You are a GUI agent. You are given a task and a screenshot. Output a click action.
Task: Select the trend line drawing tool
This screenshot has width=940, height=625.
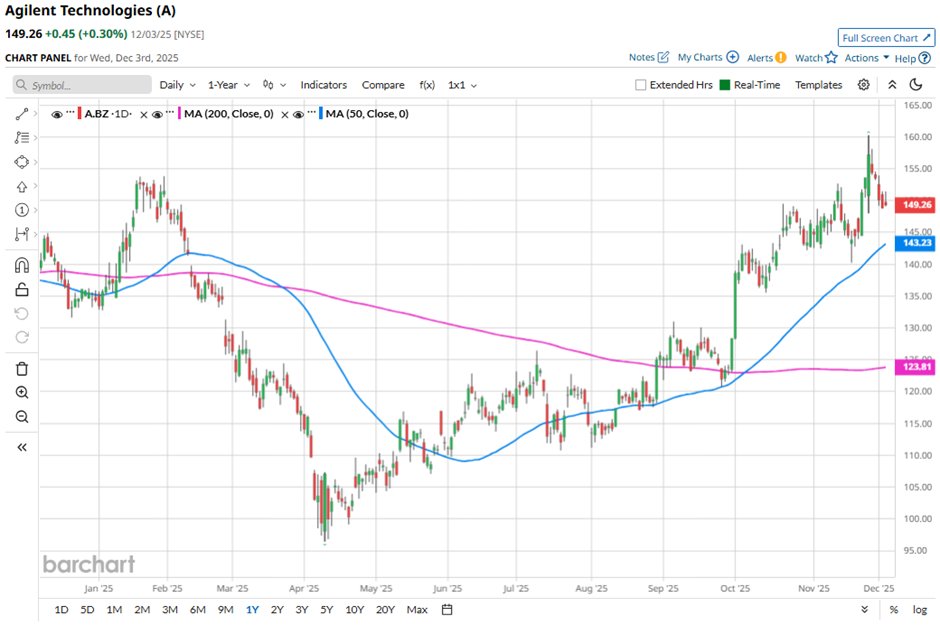click(x=22, y=115)
